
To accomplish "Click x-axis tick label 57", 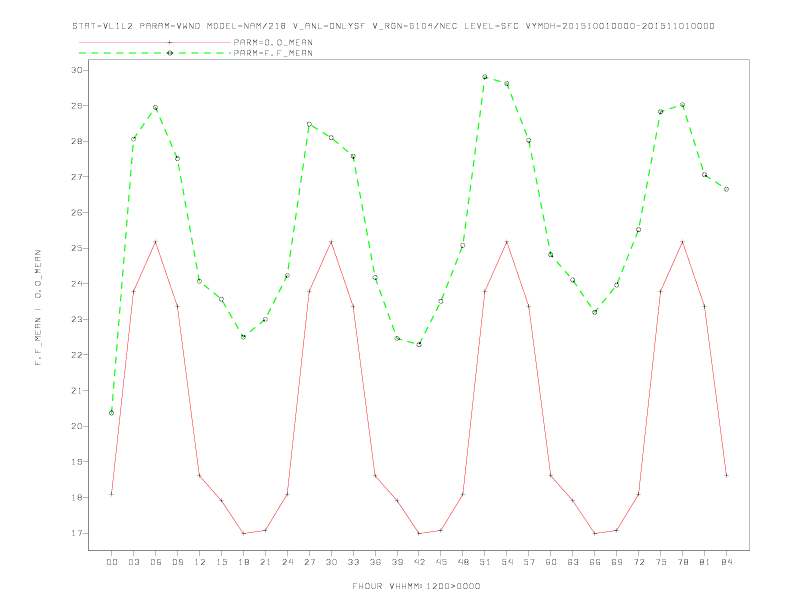I will point(529,562).
